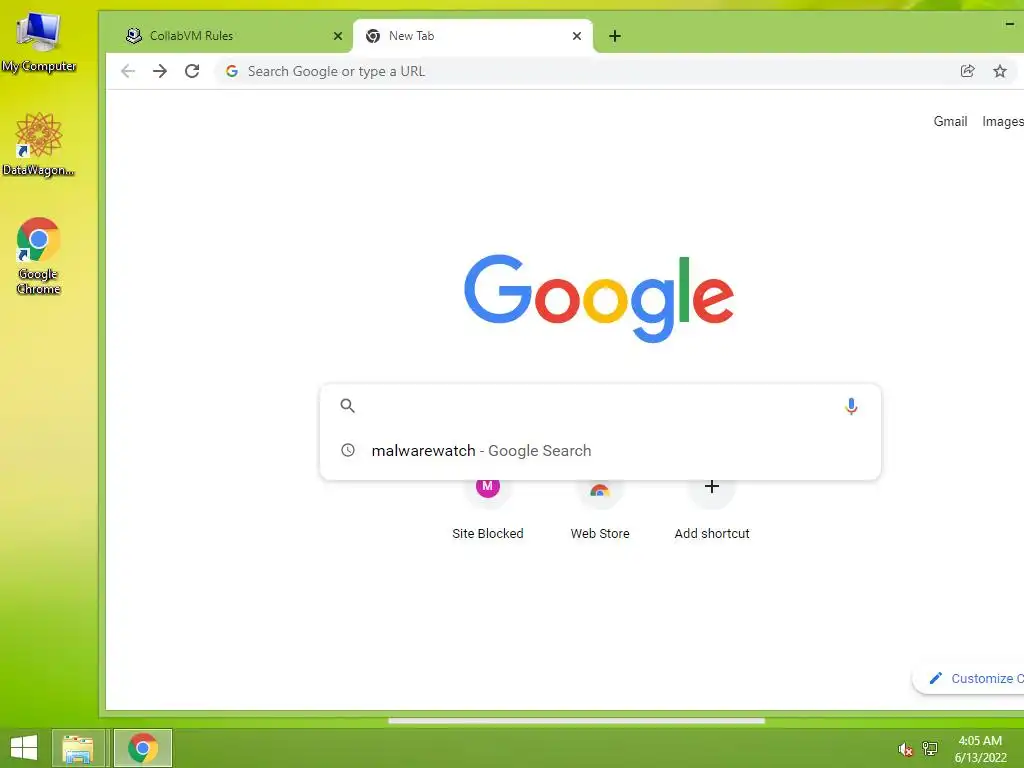
Task: Open File Explorer from the taskbar
Action: pyautogui.click(x=78, y=748)
